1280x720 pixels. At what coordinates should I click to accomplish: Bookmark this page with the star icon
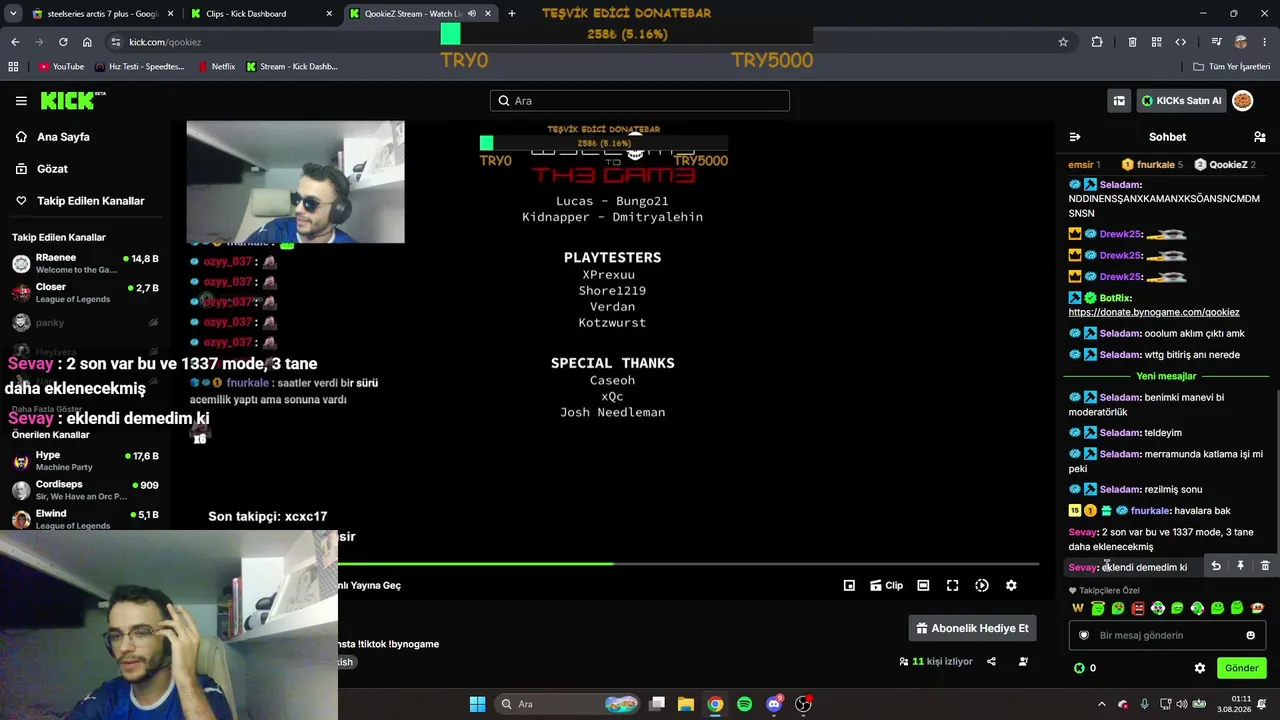tap(1063, 42)
